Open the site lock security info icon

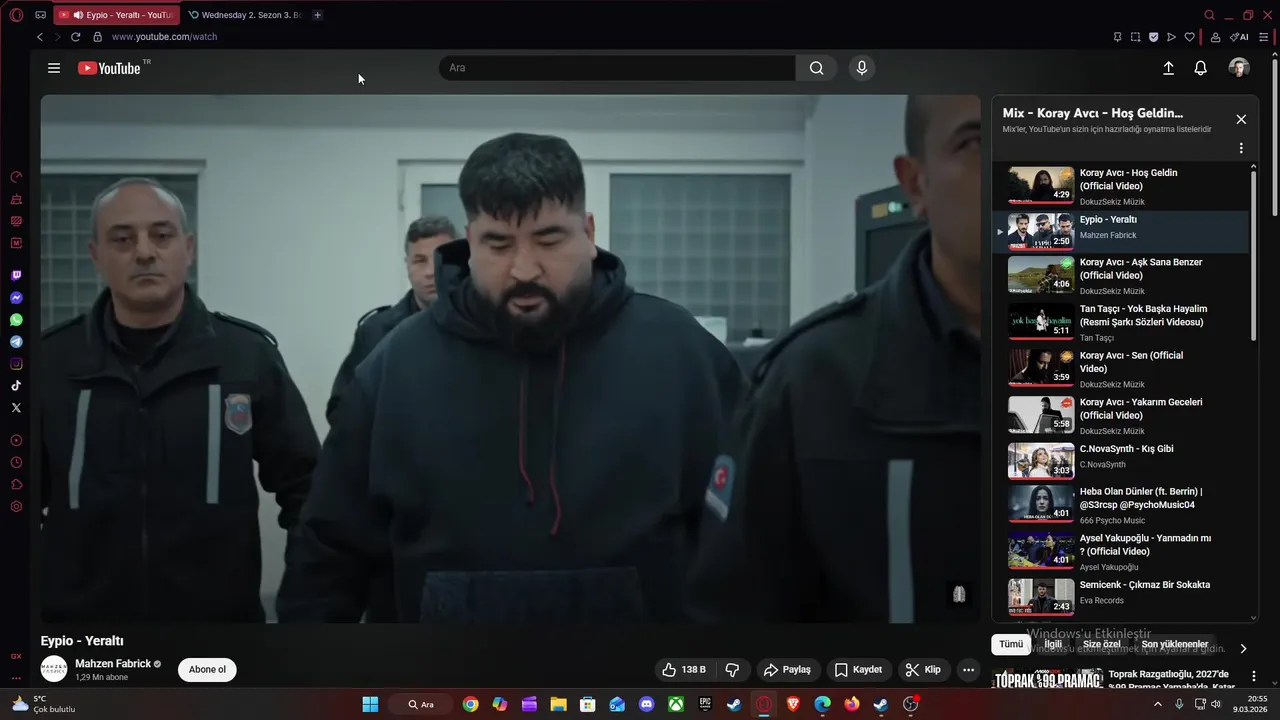pos(97,37)
